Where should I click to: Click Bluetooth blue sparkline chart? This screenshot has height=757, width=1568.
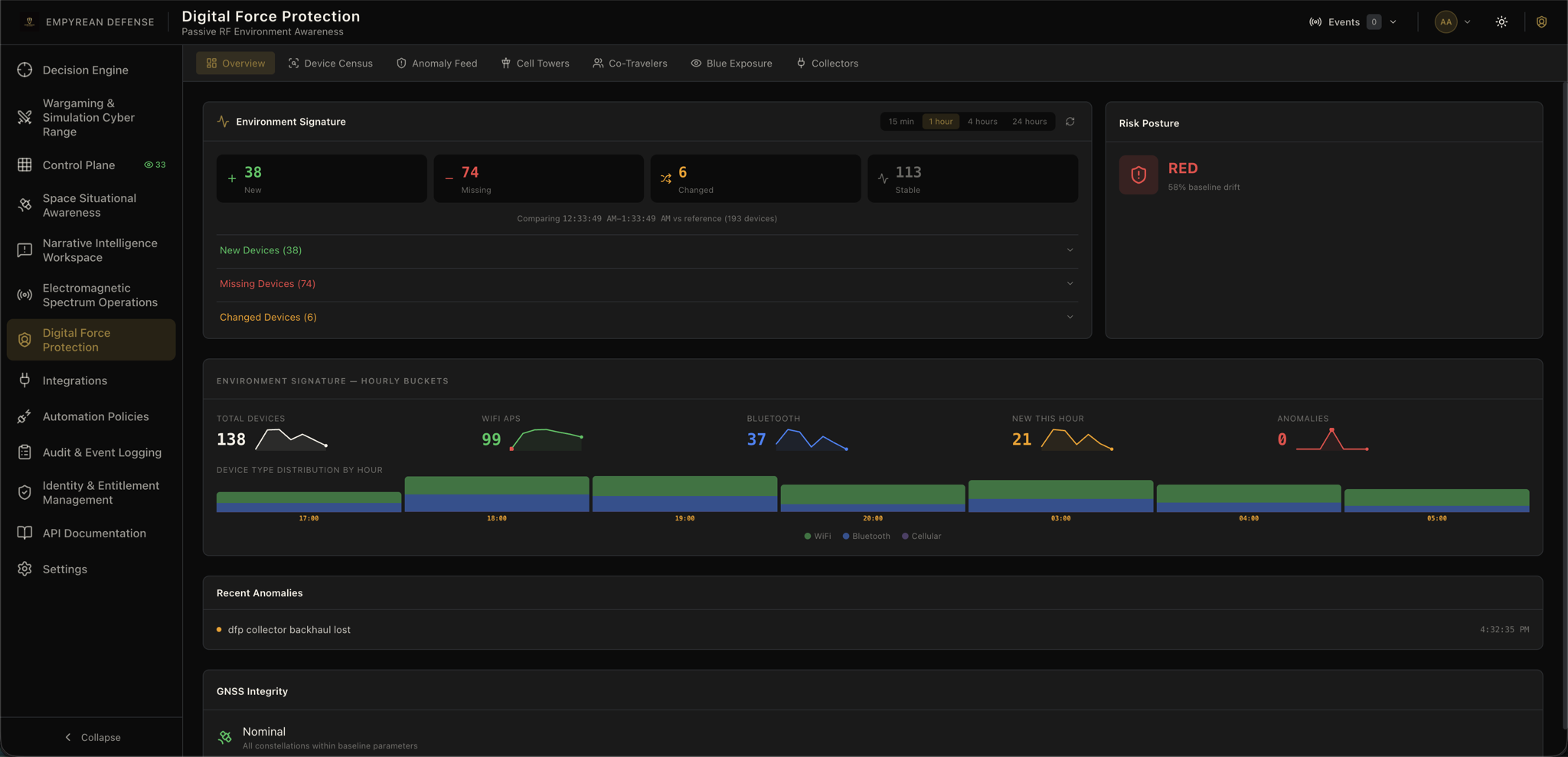click(x=812, y=439)
